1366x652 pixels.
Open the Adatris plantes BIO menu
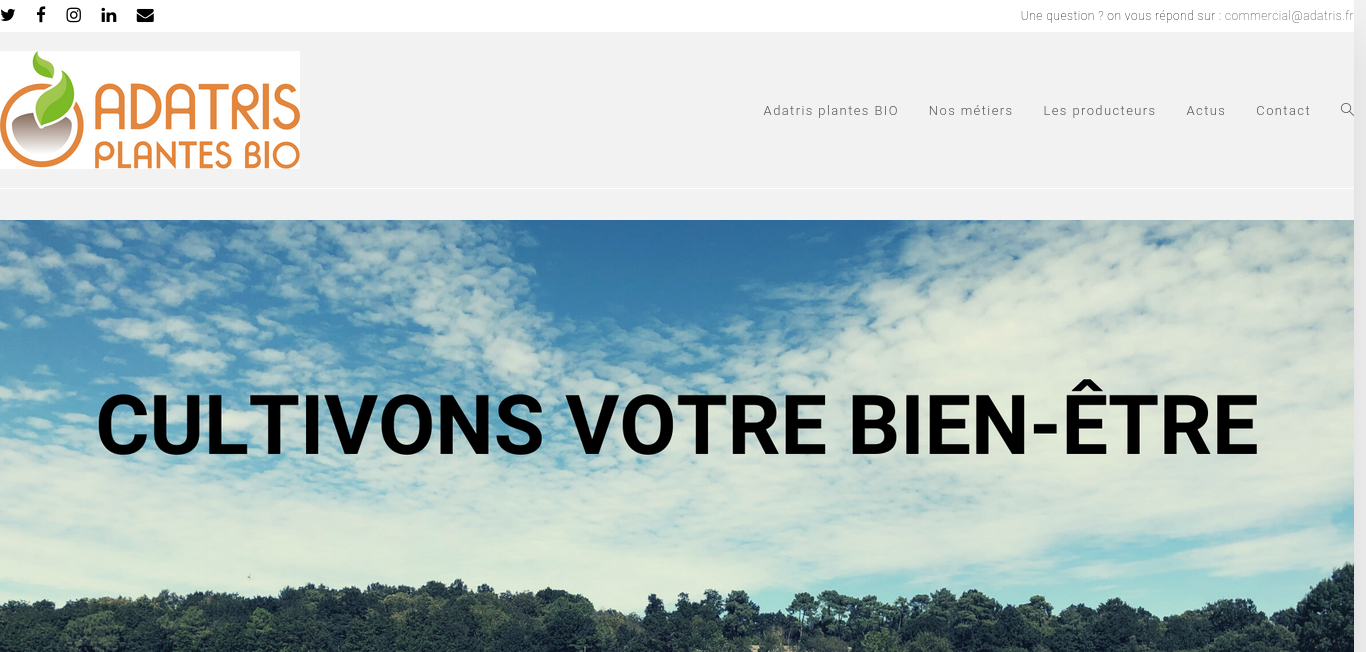pyautogui.click(x=831, y=111)
